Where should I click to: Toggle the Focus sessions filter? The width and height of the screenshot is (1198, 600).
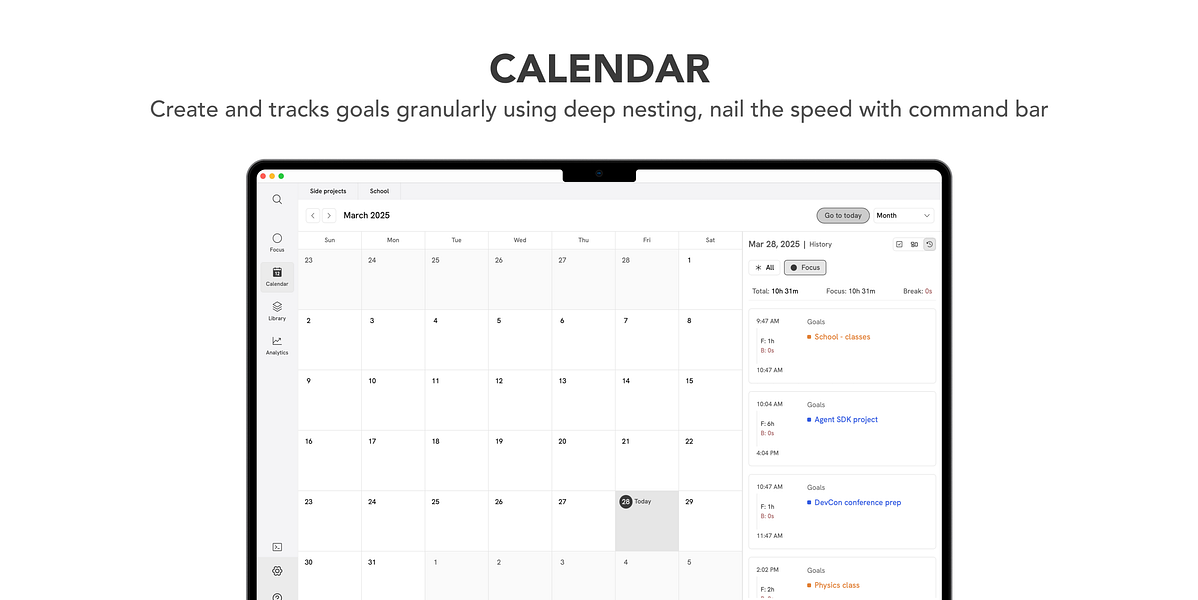tap(805, 268)
